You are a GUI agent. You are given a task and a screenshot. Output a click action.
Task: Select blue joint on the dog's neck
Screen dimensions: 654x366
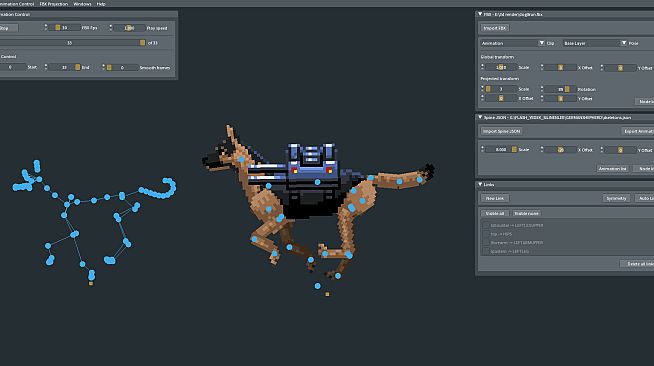pos(241,160)
